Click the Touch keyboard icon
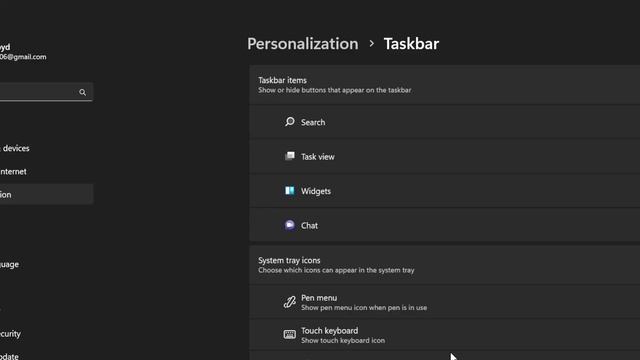Viewport: 640px width, 360px height. [289, 335]
